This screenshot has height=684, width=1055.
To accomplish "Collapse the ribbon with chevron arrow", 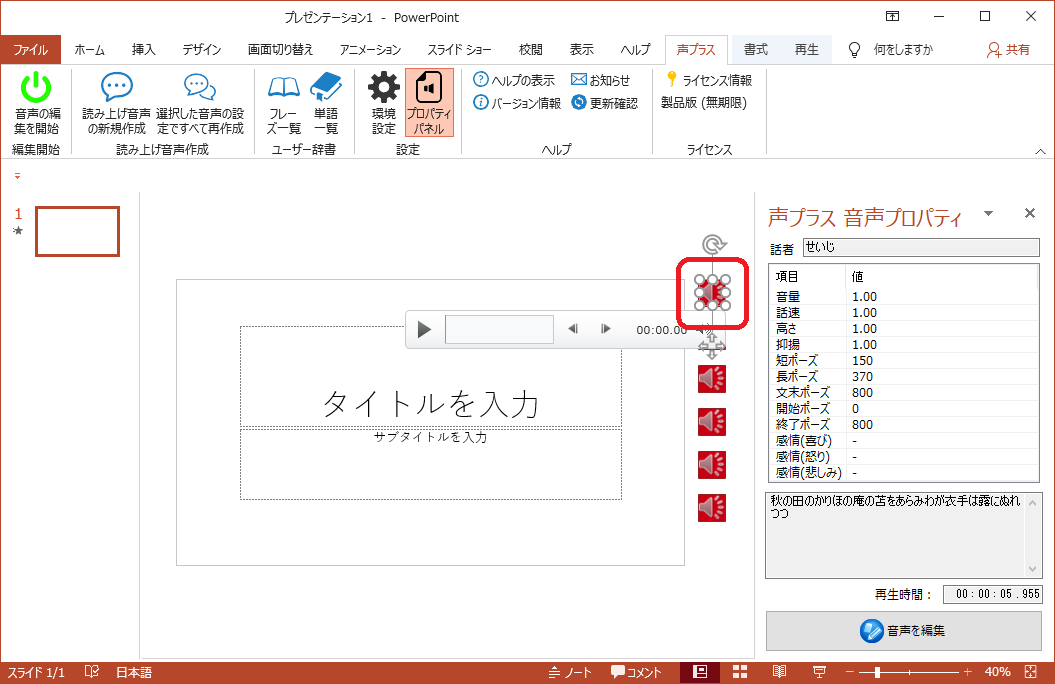I will 1040,151.
